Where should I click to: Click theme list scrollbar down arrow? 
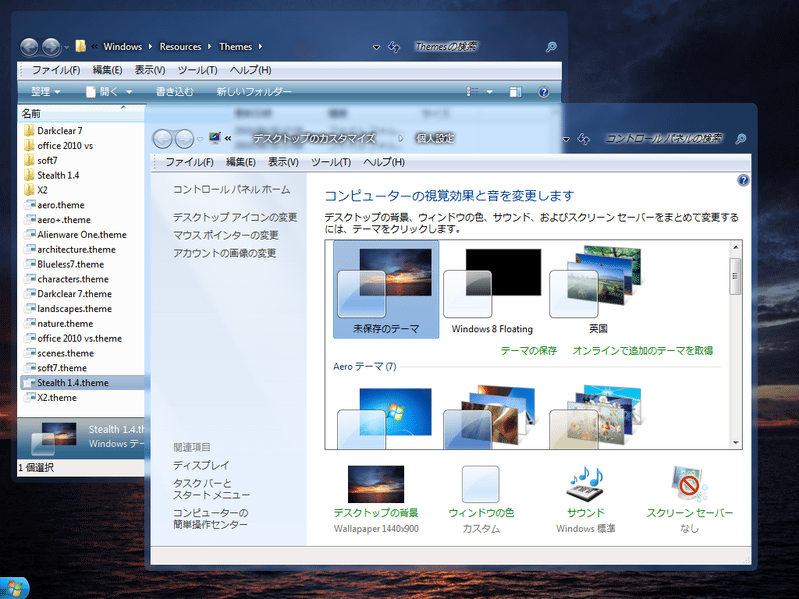(x=735, y=443)
